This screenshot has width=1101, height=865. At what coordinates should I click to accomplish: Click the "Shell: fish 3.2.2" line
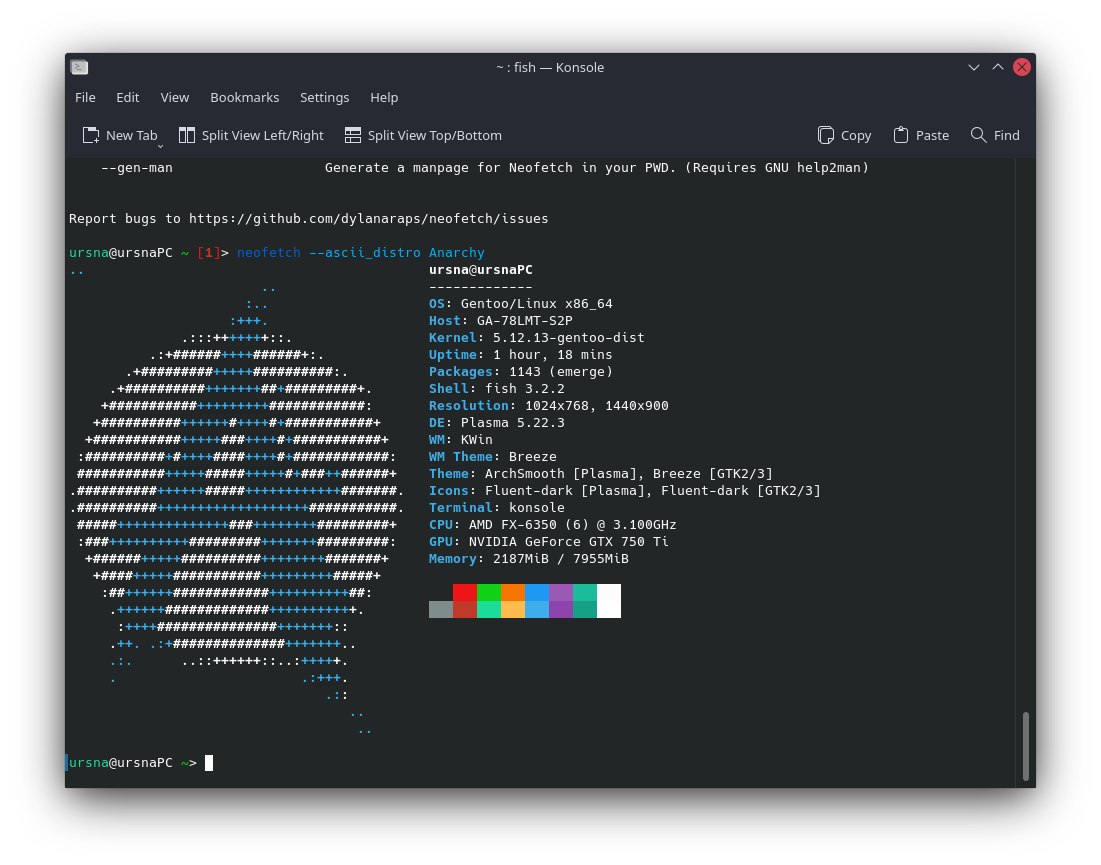[x=497, y=388]
